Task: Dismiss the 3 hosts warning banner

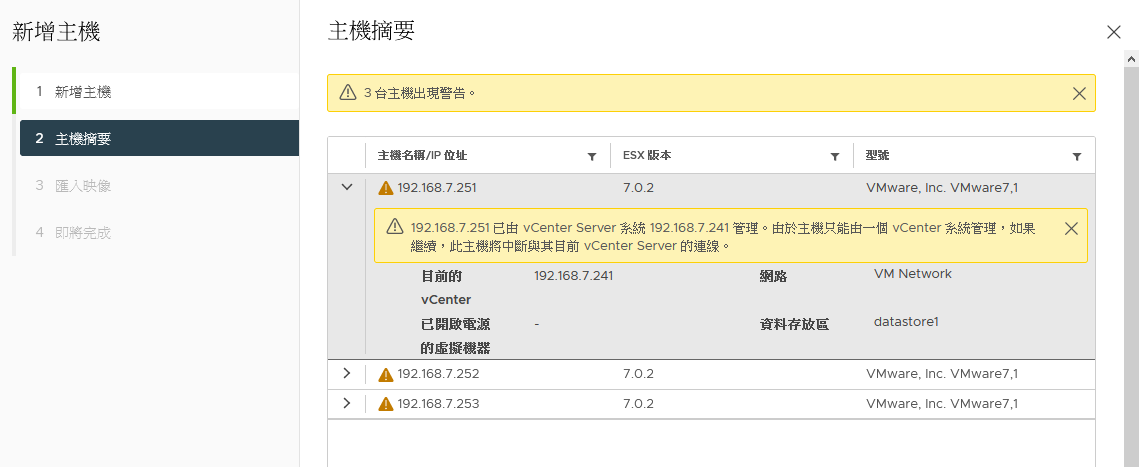Action: coord(1079,93)
